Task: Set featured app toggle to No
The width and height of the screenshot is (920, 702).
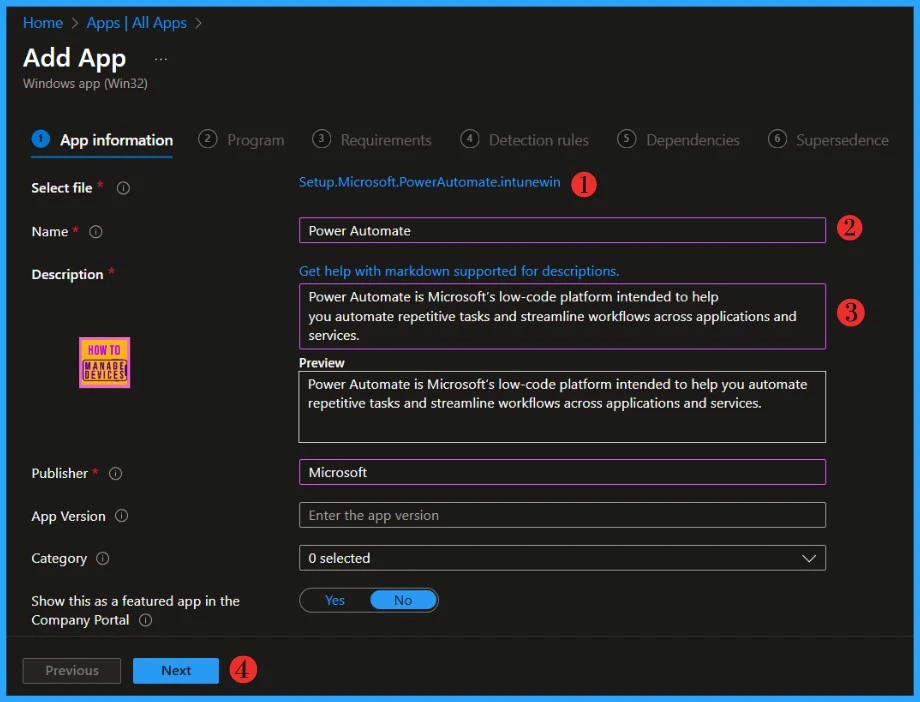Action: click(403, 600)
